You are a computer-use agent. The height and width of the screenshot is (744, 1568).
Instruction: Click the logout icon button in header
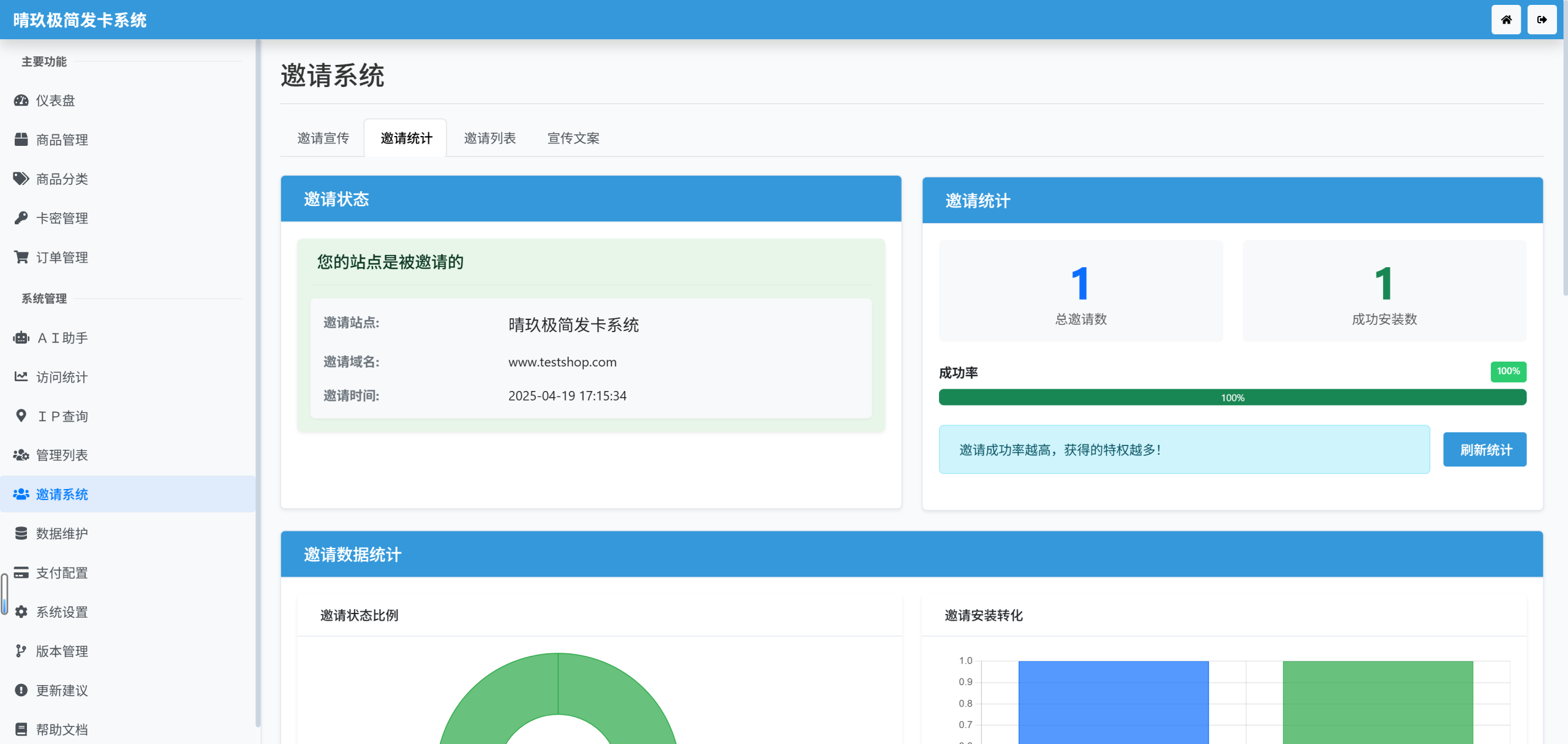click(1542, 20)
